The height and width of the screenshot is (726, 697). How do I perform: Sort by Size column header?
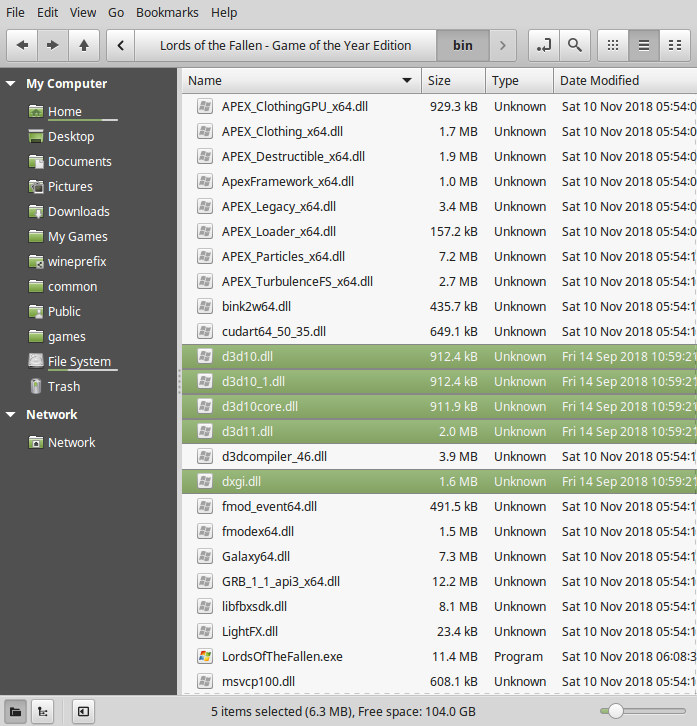click(453, 81)
